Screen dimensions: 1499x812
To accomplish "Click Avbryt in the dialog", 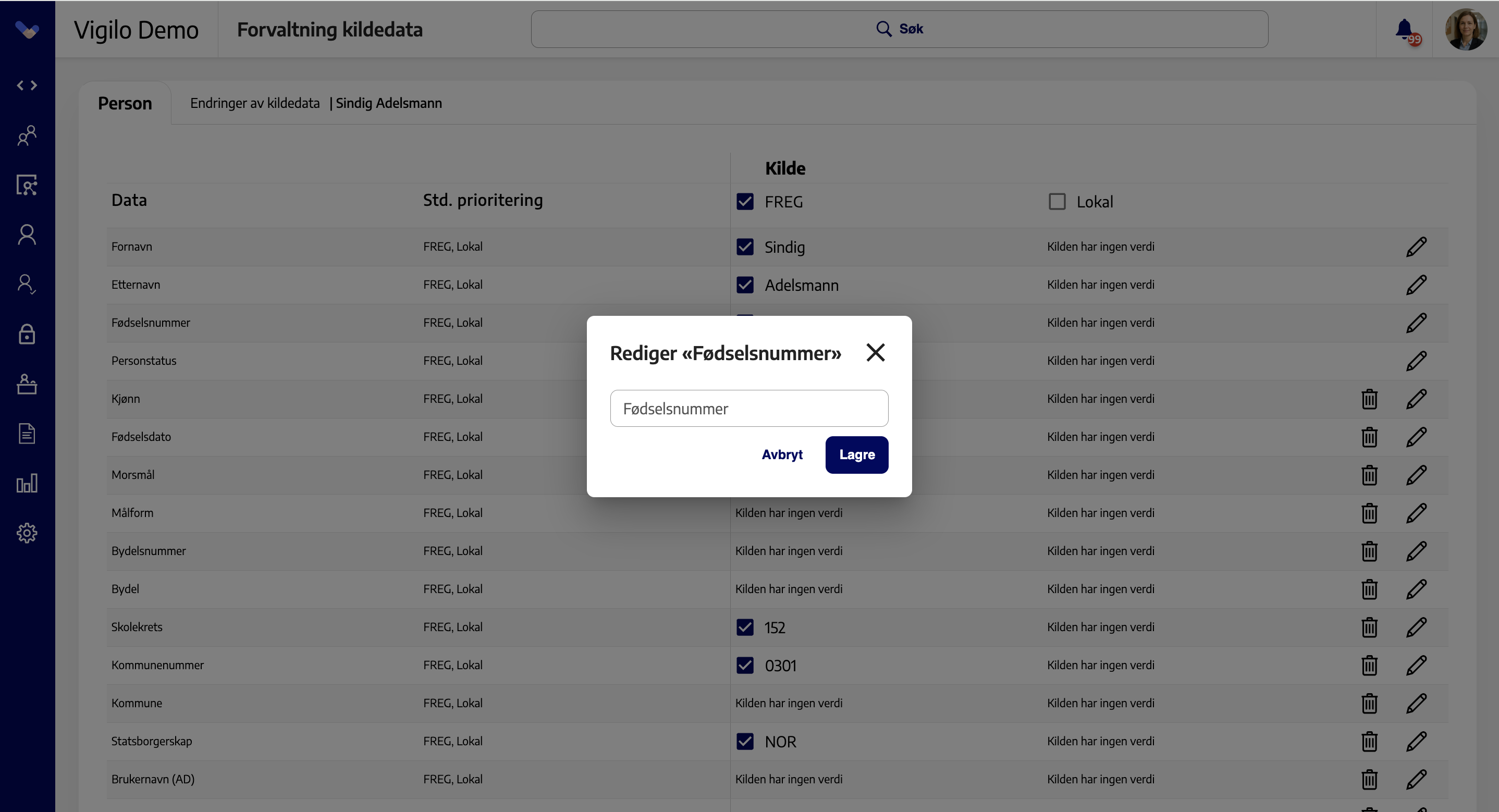I will coord(782,454).
